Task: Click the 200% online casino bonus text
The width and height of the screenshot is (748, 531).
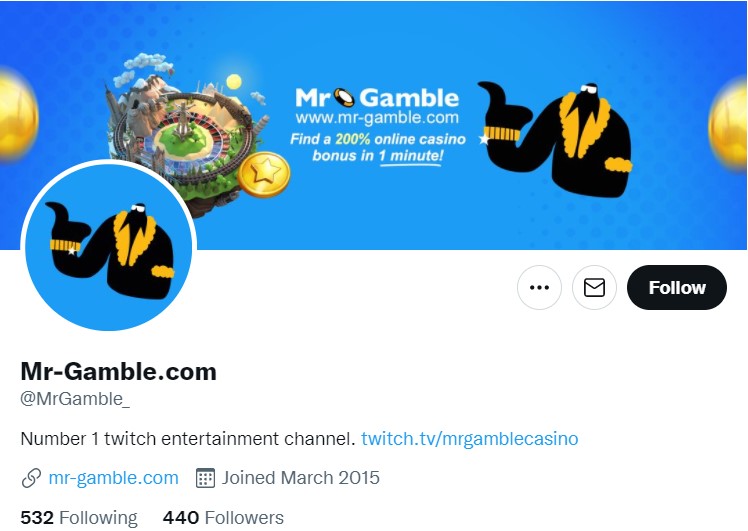Action: point(378,147)
